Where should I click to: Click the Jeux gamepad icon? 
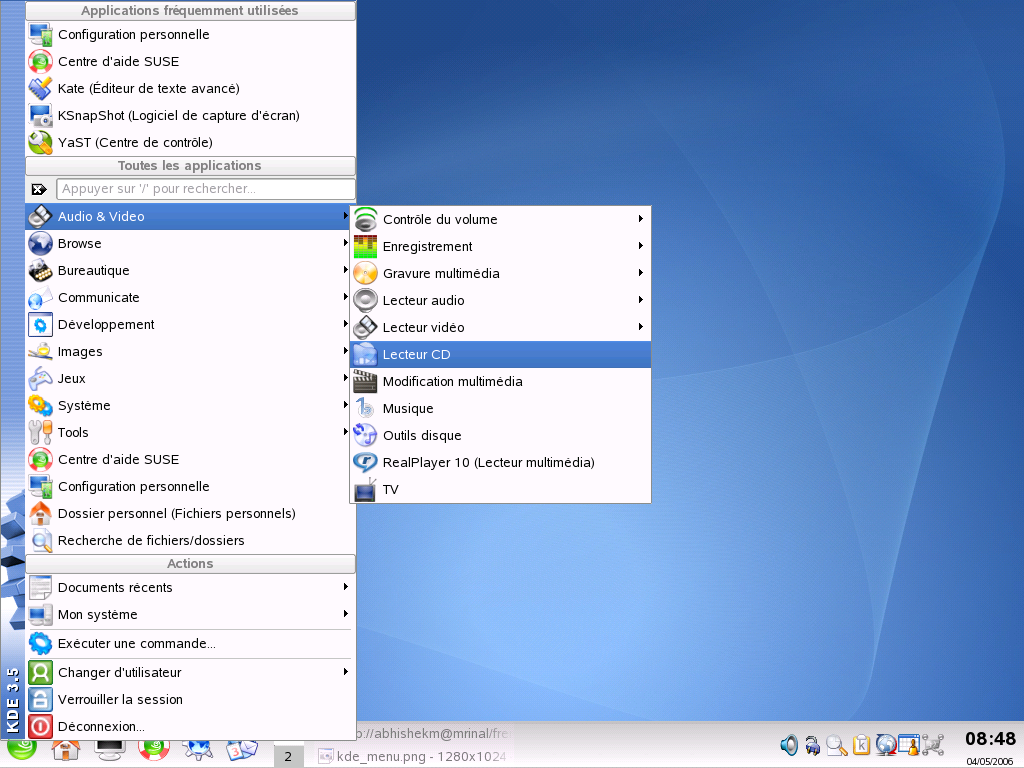(40, 379)
